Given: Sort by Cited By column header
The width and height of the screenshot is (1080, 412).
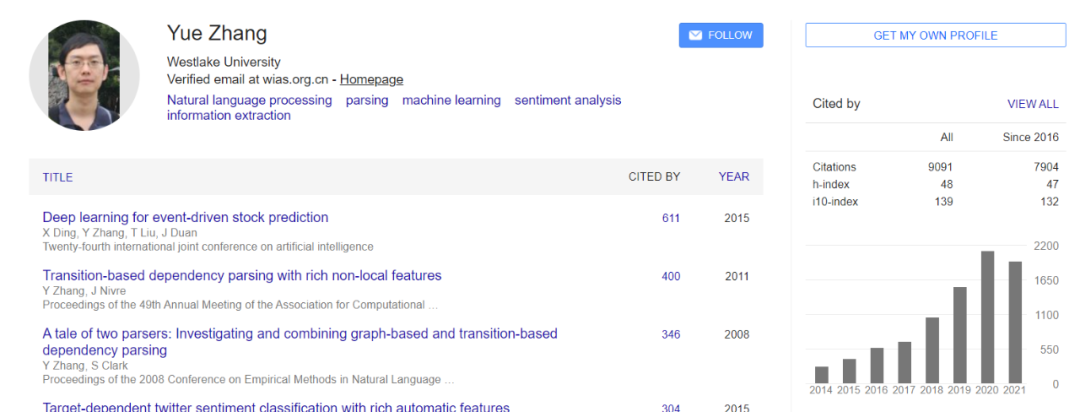Looking at the screenshot, I should pyautogui.click(x=654, y=177).
